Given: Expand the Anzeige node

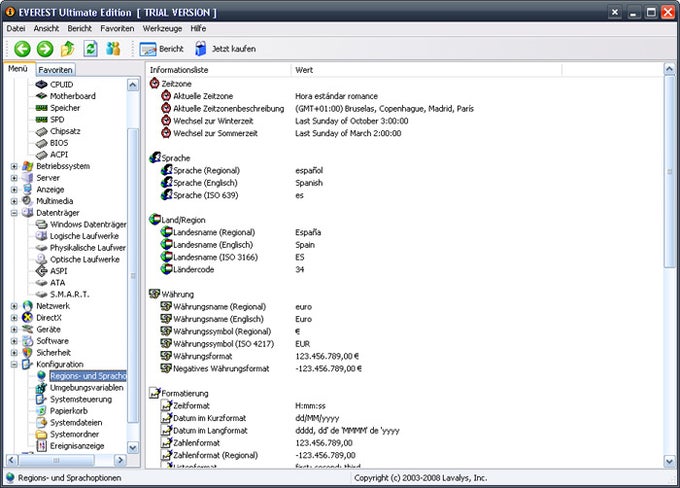Looking at the screenshot, I should tap(14, 190).
